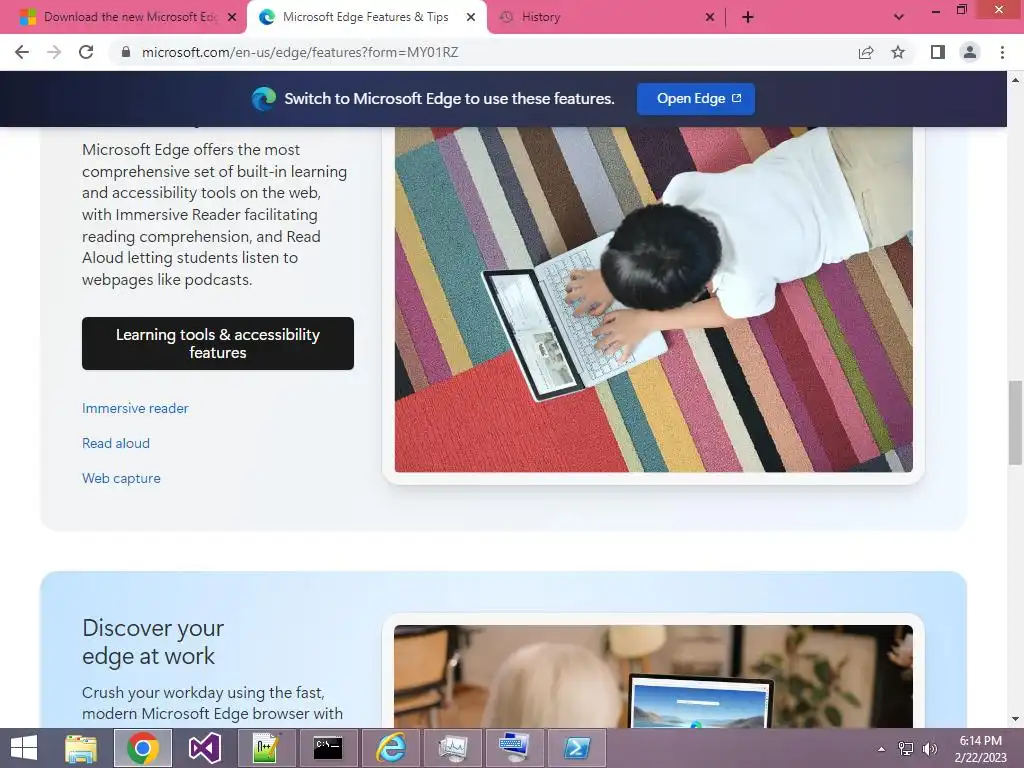Click the forward navigation arrow
The image size is (1024, 768).
point(54,52)
